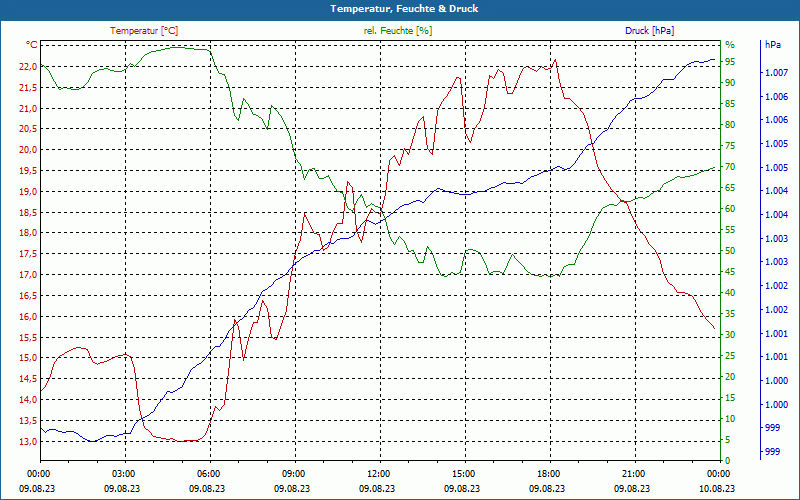Click '90' on the green humidity axis
The image size is (800, 500).
(x=730, y=83)
